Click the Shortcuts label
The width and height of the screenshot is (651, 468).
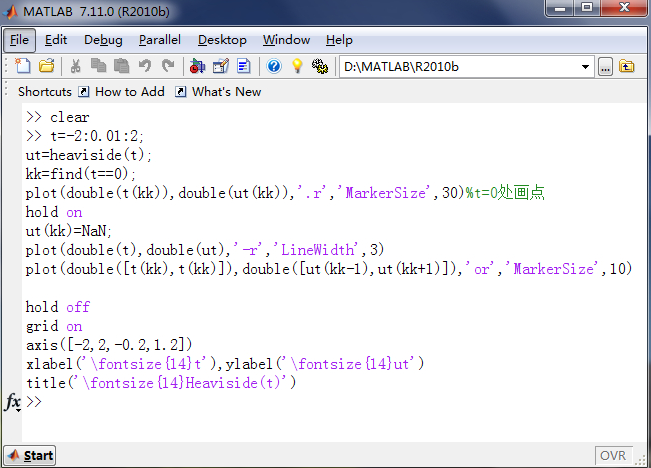coord(45,92)
